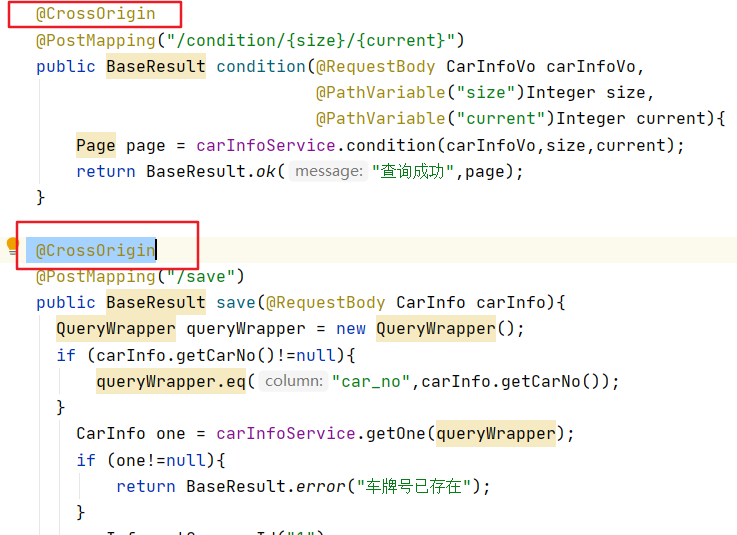
Task: Click the ok method call on BaseResult
Action: (266, 172)
